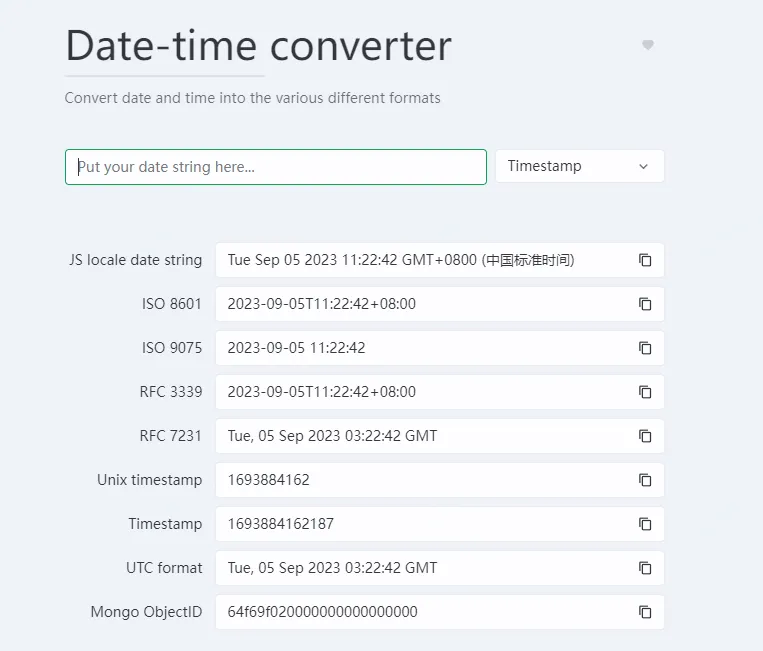Add converter to favorites with heart icon
The width and height of the screenshot is (763, 651).
click(648, 45)
